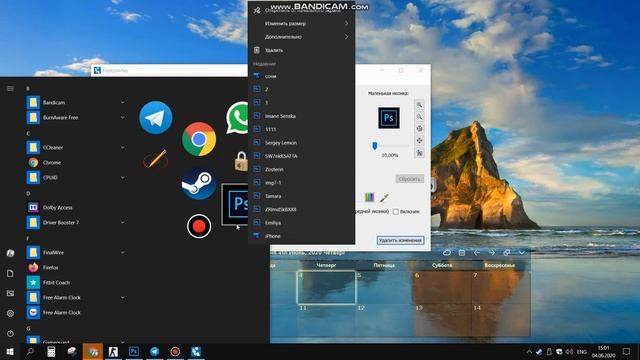Viewport: 640px width, 360px height.
Task: Click the Power icon in Start sidebar
Action: [10, 333]
